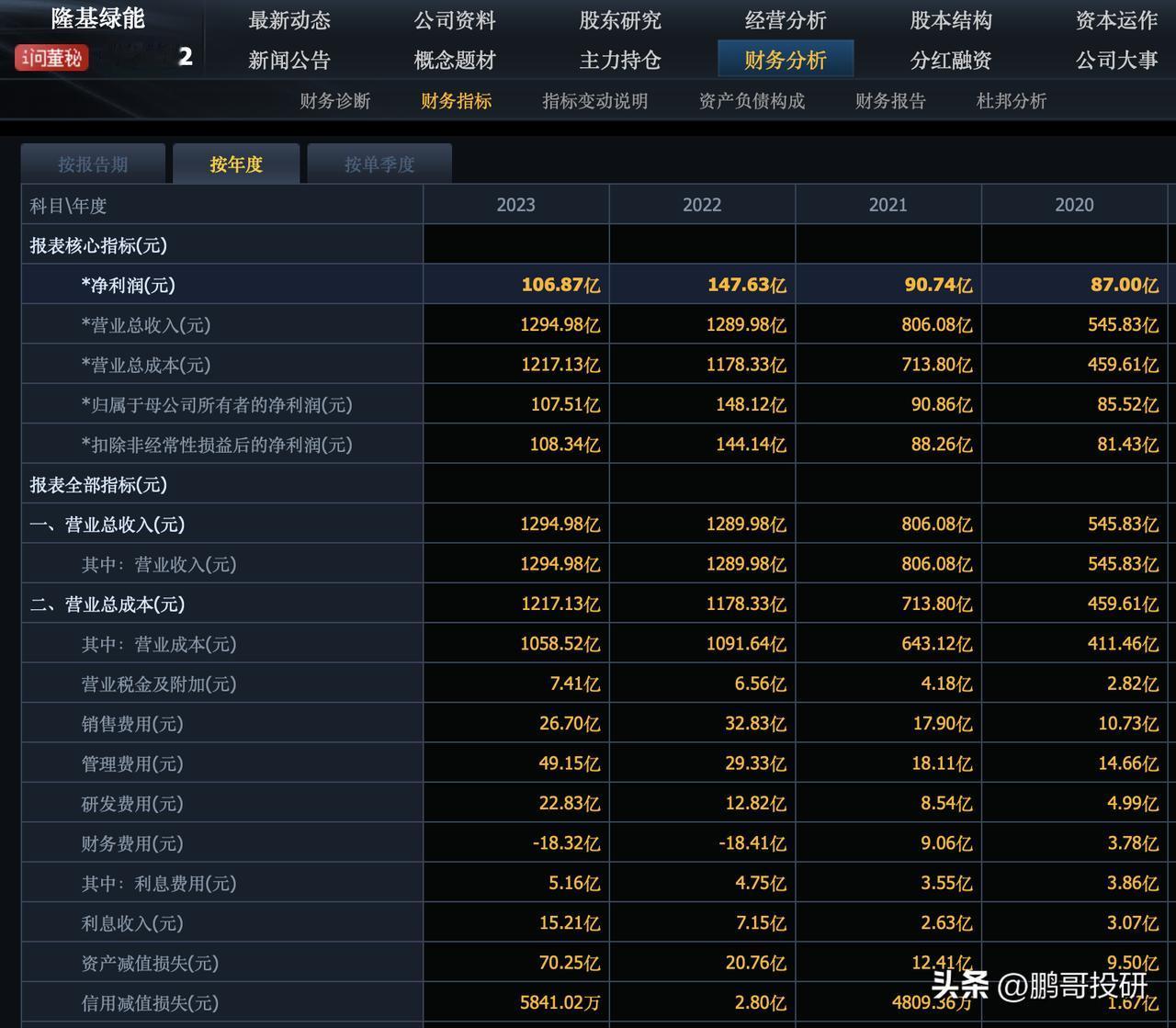The image size is (1176, 1028).
Task: Click 2021 net profit value 90.74亿
Action: (938, 285)
